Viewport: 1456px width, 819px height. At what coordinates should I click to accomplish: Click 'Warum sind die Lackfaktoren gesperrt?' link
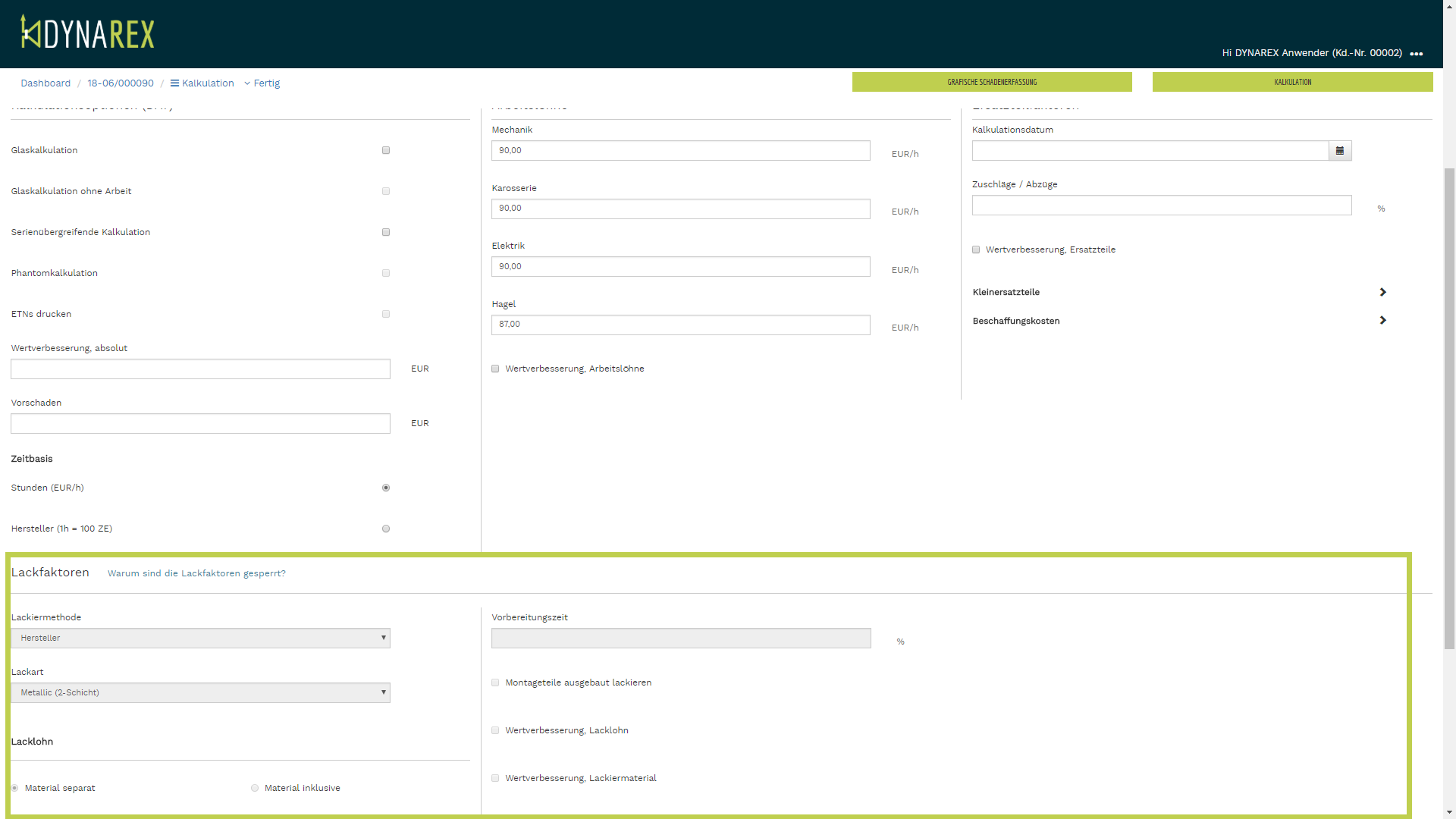pyautogui.click(x=196, y=573)
